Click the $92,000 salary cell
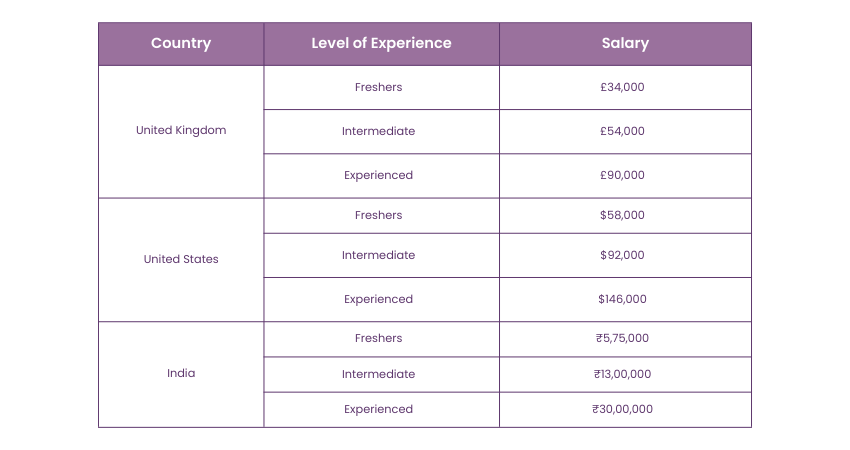Viewport: 850px width, 450px height. [622, 255]
